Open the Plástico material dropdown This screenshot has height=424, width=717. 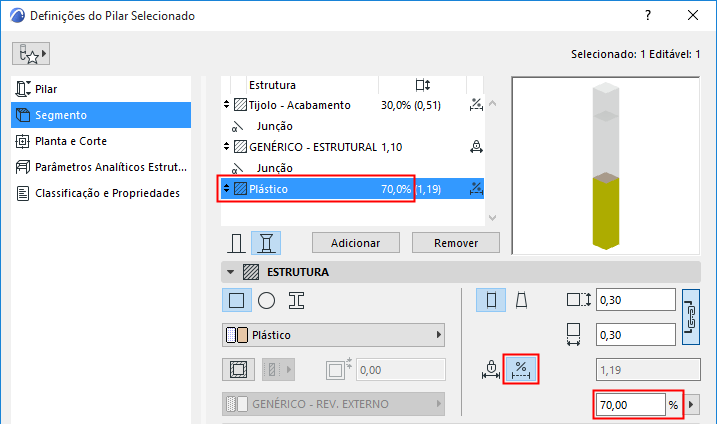pyautogui.click(x=333, y=335)
